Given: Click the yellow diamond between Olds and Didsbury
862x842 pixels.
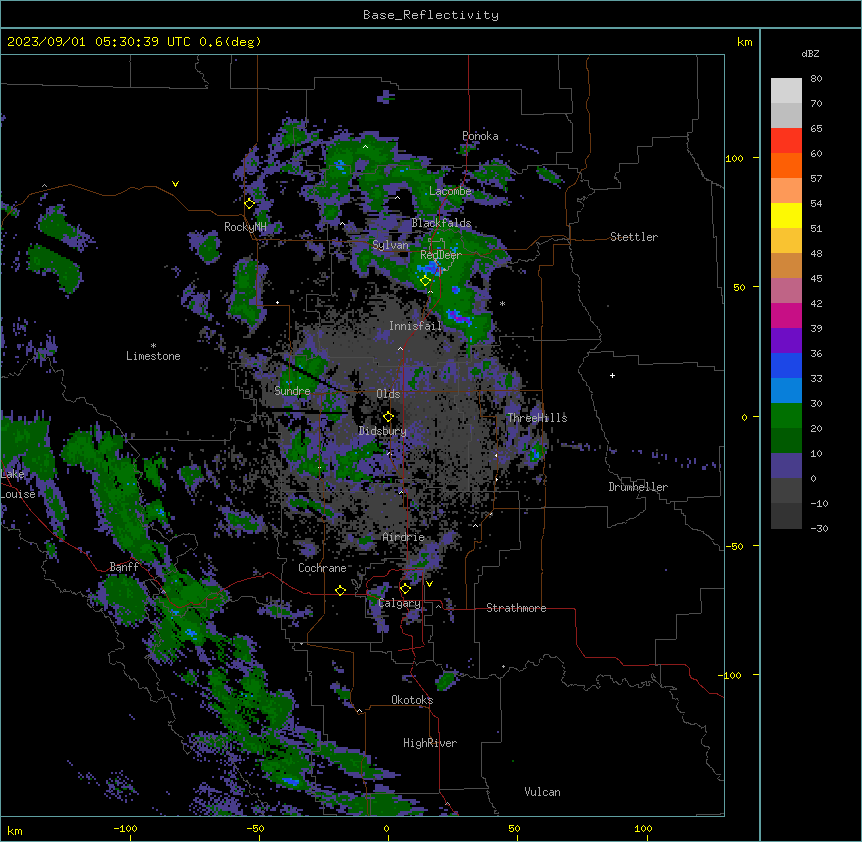Looking at the screenshot, I should pyautogui.click(x=388, y=417).
